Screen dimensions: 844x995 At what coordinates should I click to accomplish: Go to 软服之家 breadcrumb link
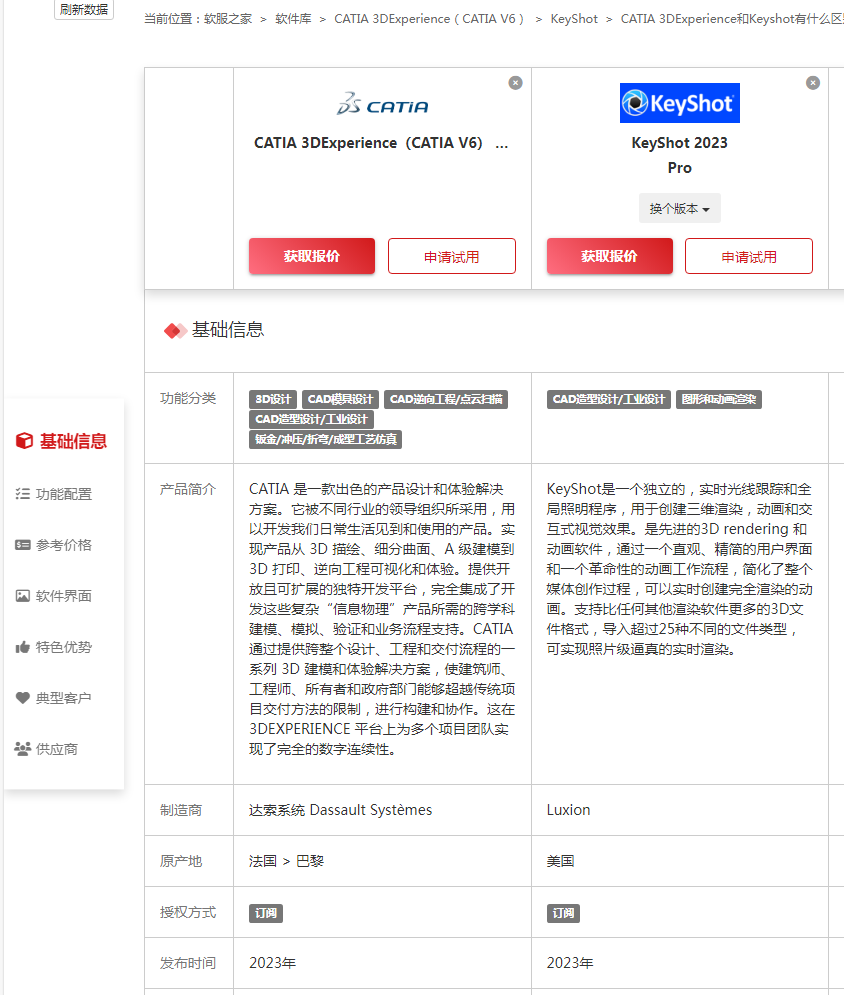click(x=228, y=19)
